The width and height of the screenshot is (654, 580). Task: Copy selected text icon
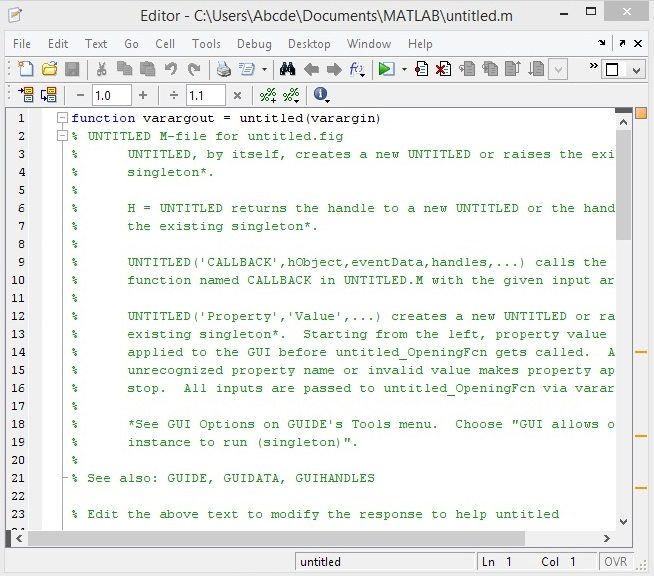click(124, 69)
